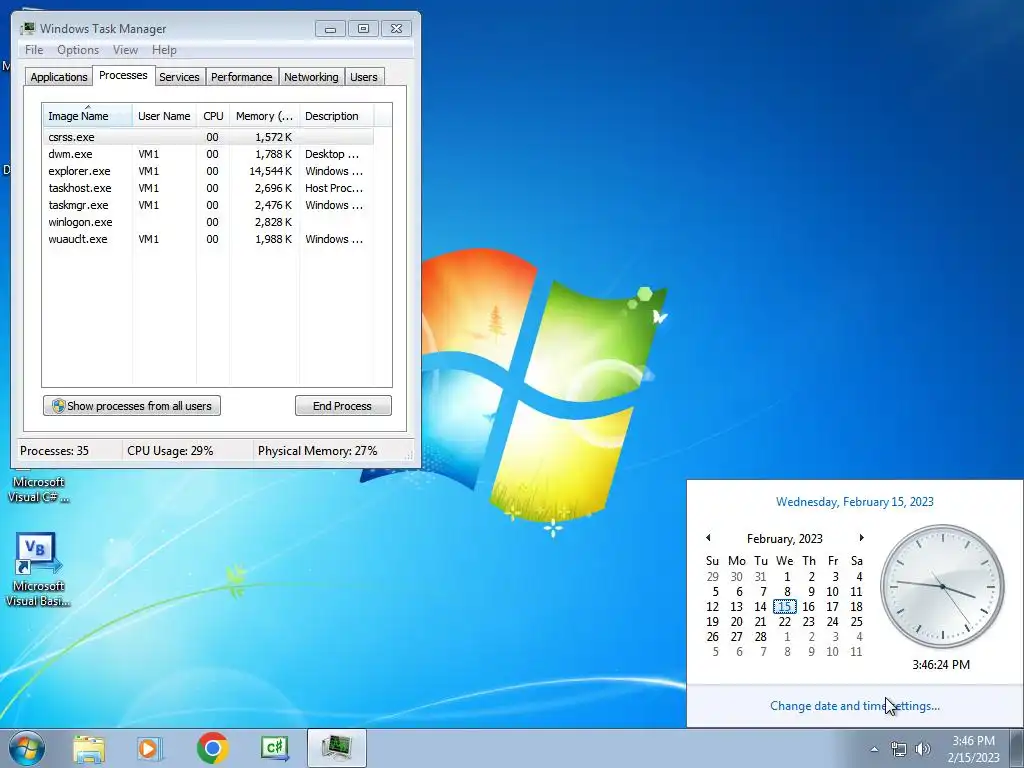Screen dimensions: 1024x768
Task: Select the taskhost.exe process row
Action: point(208,188)
